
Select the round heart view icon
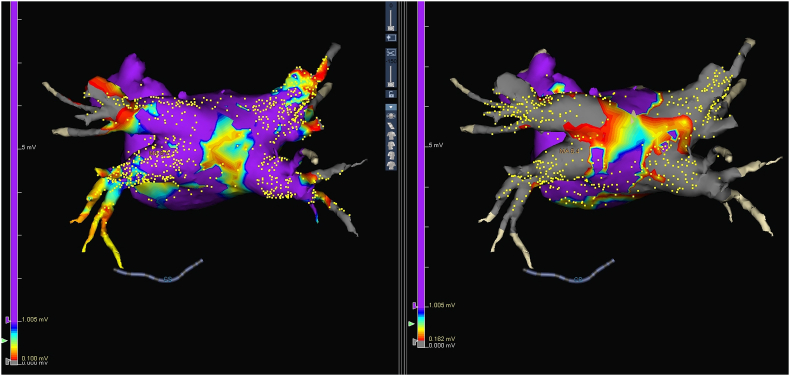pos(391,115)
